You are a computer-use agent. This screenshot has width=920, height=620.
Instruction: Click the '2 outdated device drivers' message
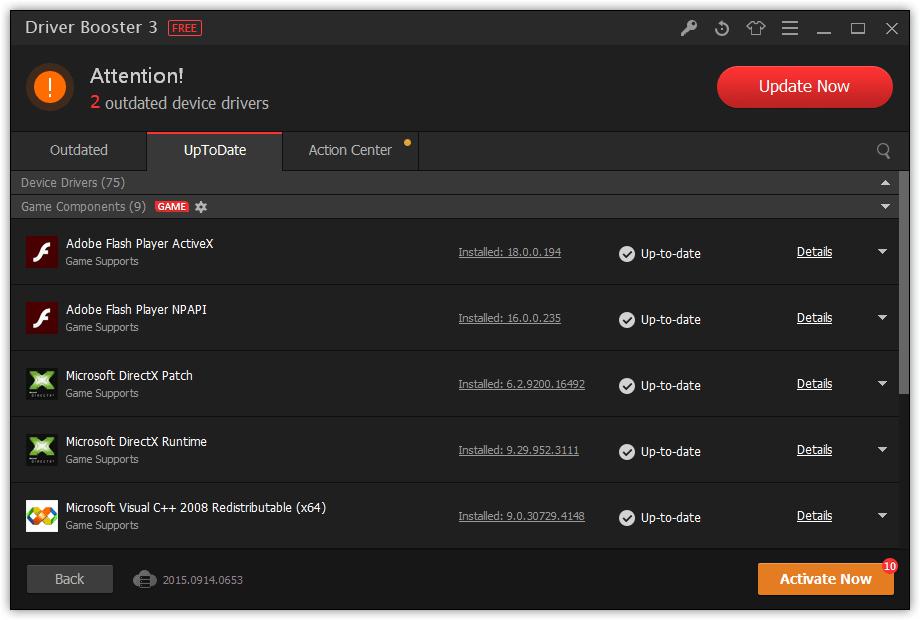coord(180,103)
